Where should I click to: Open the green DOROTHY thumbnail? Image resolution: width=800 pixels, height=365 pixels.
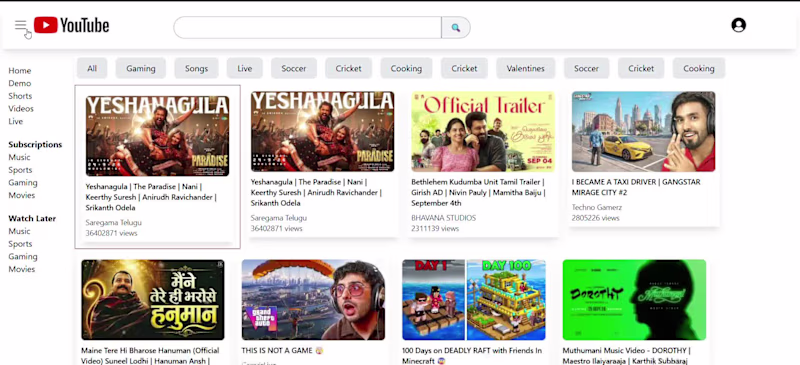pyautogui.click(x=634, y=300)
